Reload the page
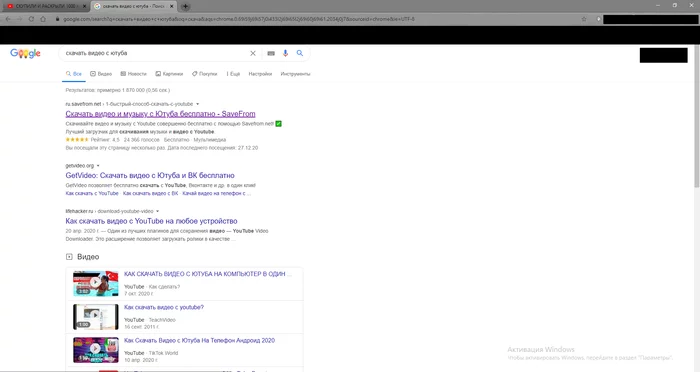Image resolution: width=700 pixels, height=372 pixels. (31, 19)
